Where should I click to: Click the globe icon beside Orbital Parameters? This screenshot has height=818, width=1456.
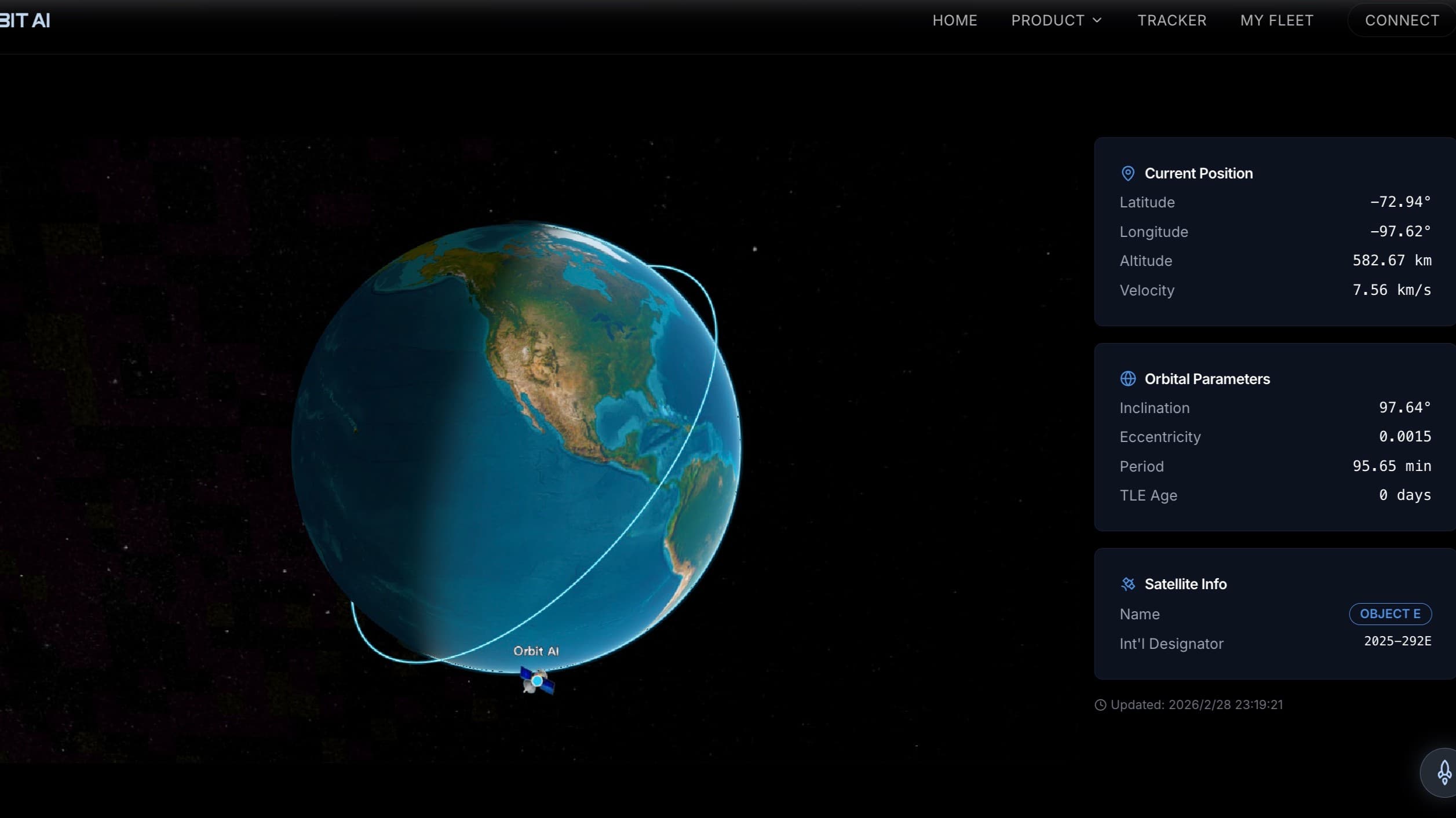tap(1127, 379)
